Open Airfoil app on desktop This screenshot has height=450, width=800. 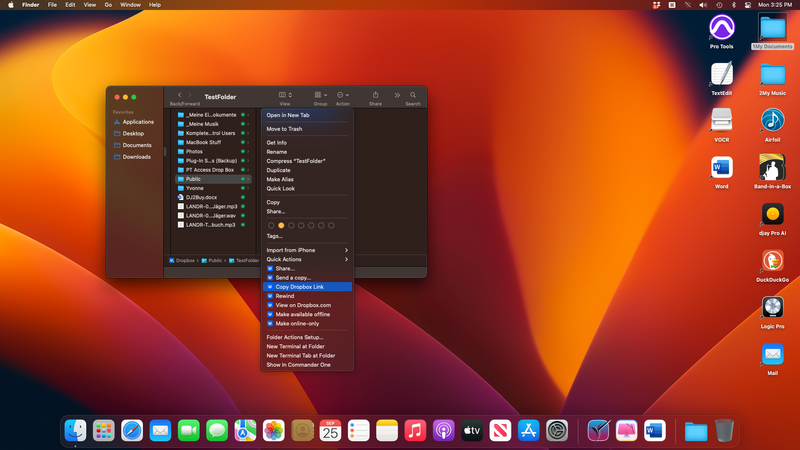pos(772,120)
